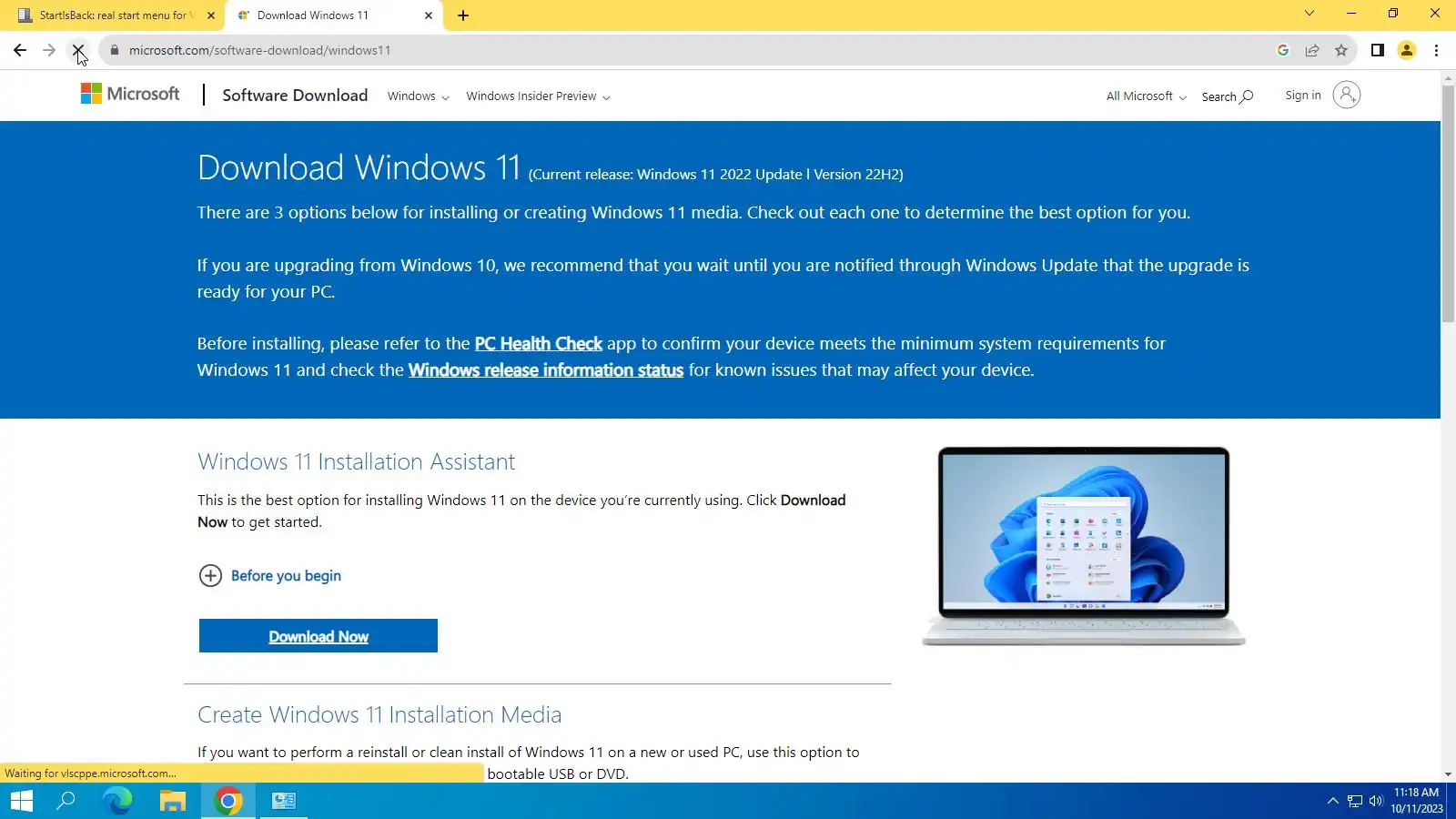Open the taskbar clock and date

point(1417,801)
